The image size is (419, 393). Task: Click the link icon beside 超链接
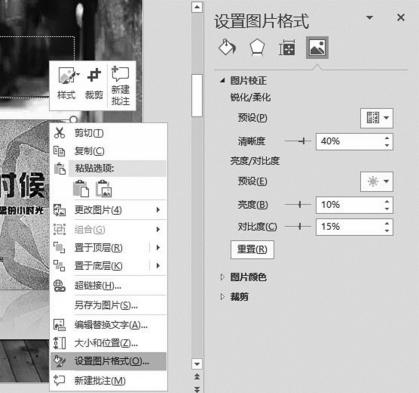click(59, 286)
